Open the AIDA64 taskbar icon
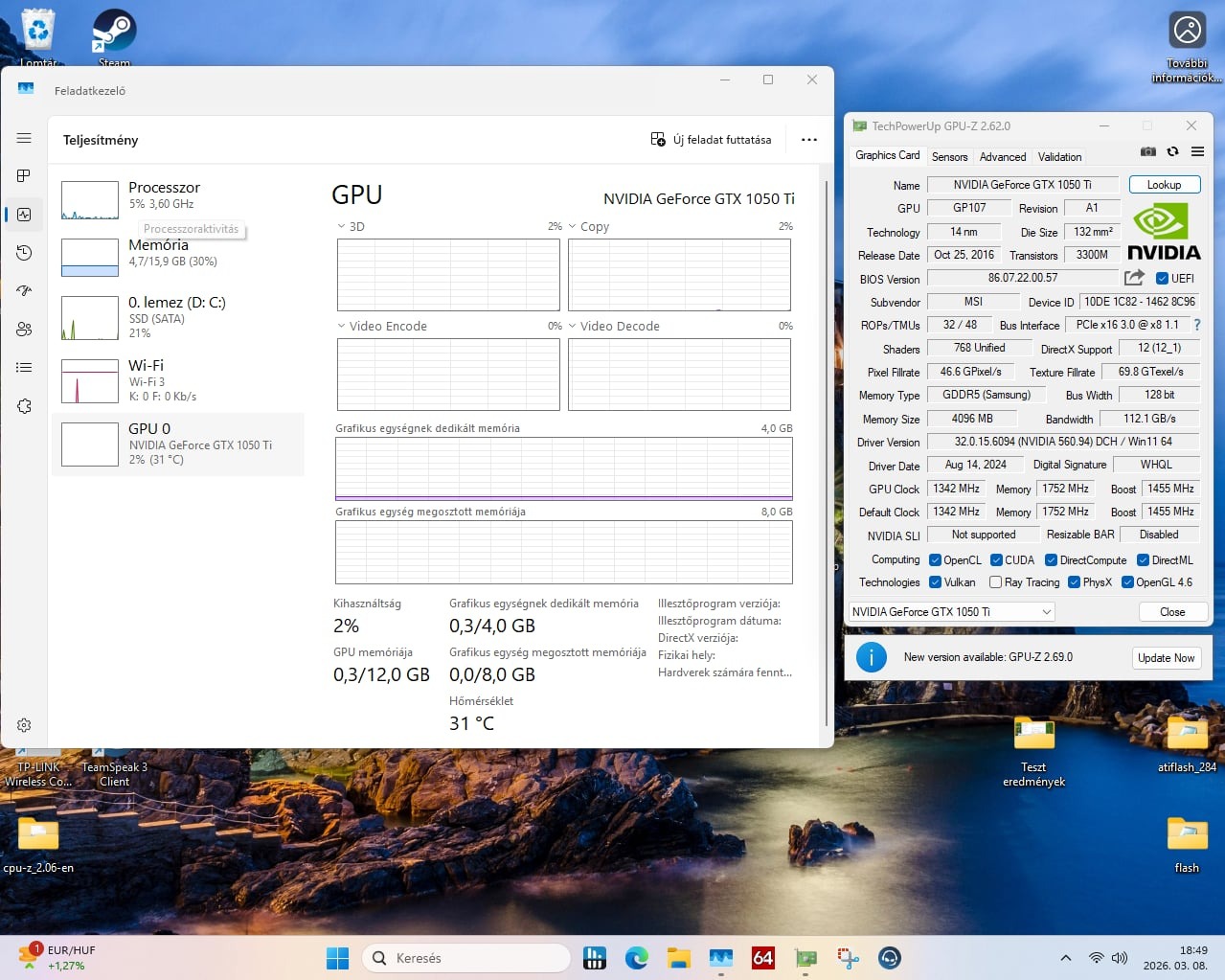Image resolution: width=1225 pixels, height=980 pixels. tap(763, 958)
